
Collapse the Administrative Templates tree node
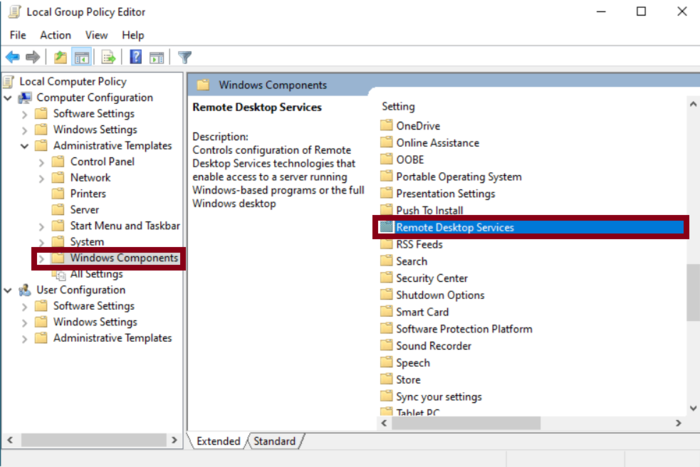coord(24,146)
